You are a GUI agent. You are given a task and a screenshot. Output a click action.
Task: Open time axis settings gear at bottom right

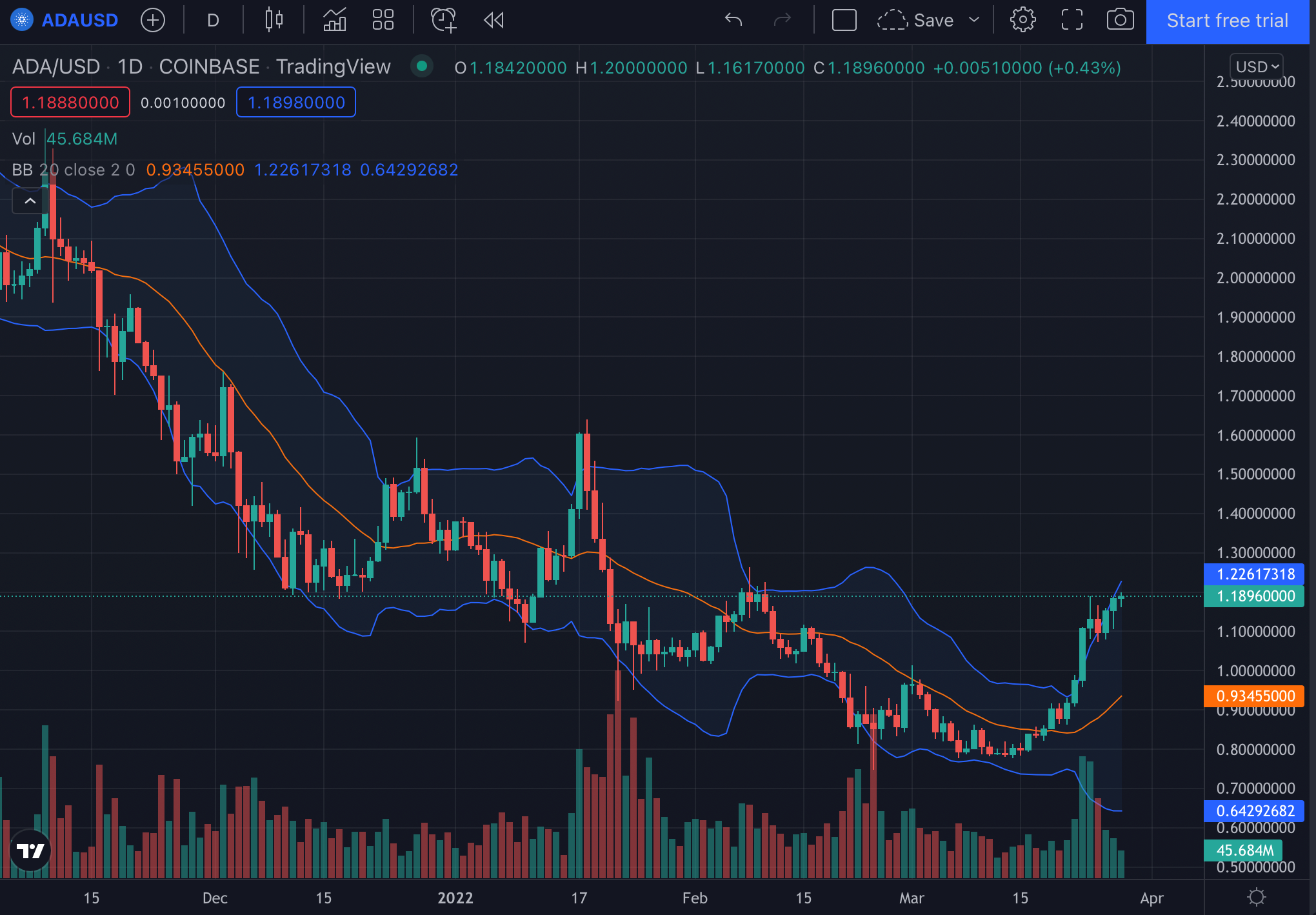click(1257, 897)
